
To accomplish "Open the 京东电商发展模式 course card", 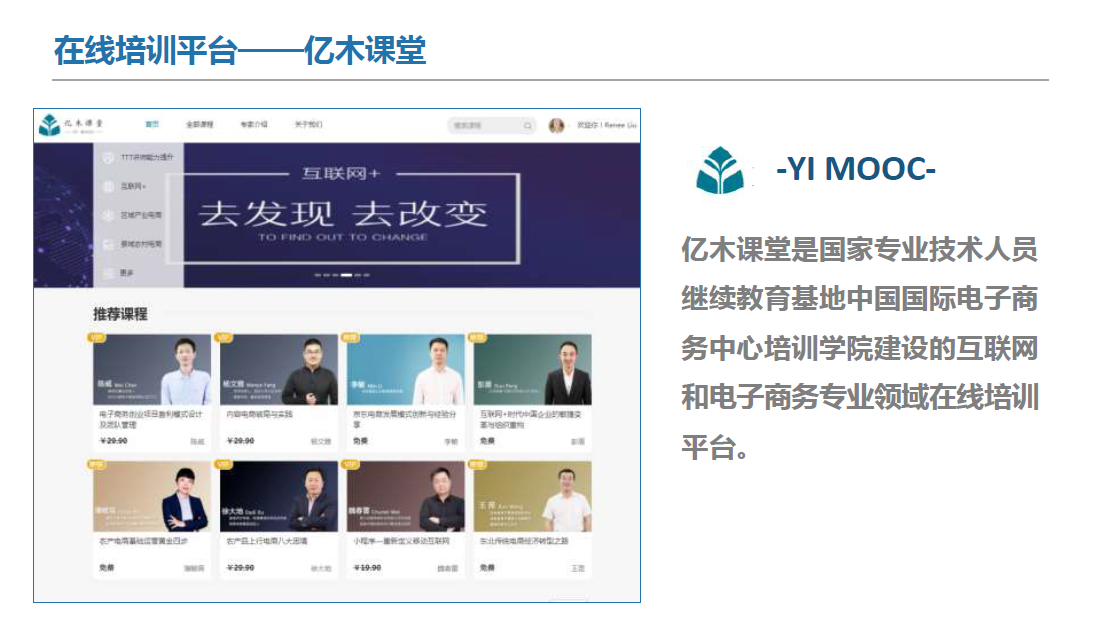I will point(405,391).
